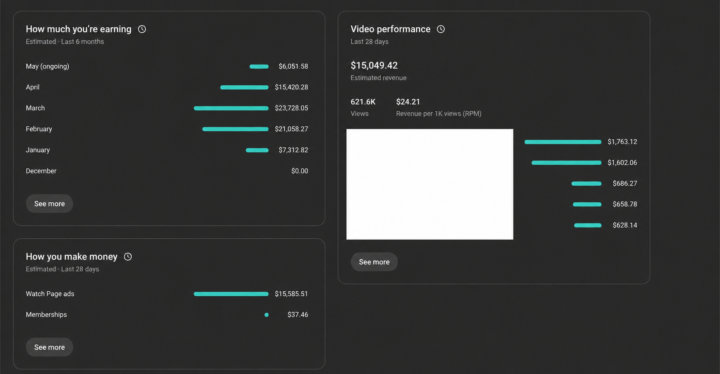This screenshot has width=720, height=374.
Task: Click the Memberships revenue dot
Action: 266,315
